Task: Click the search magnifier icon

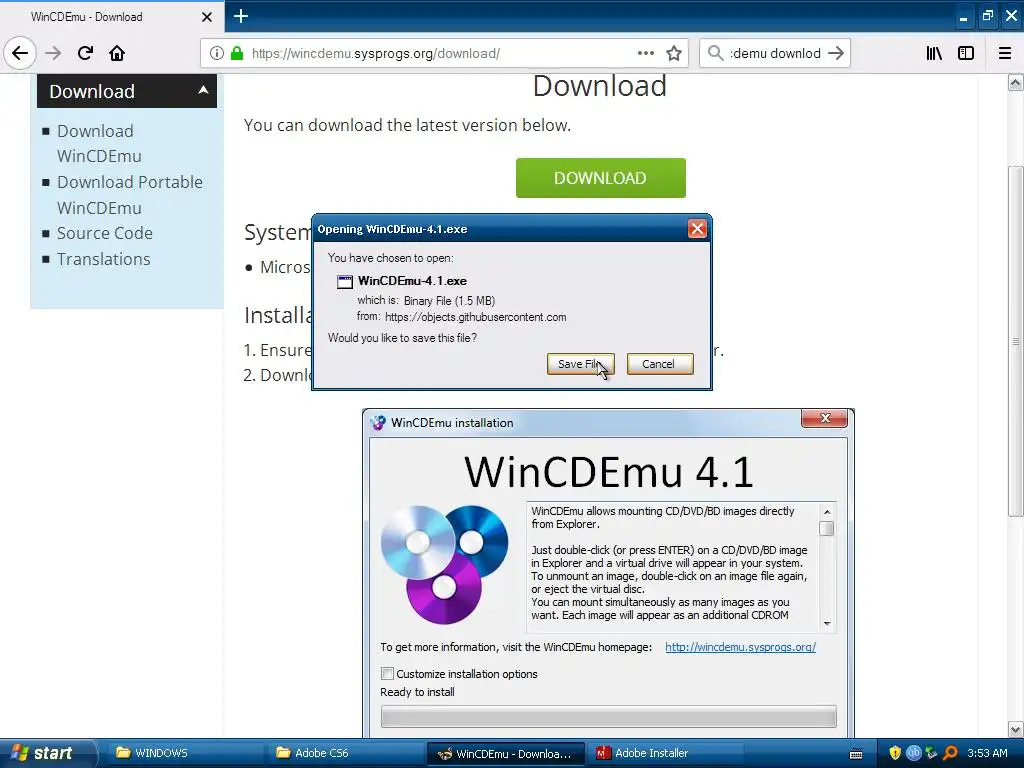Action: pos(715,53)
